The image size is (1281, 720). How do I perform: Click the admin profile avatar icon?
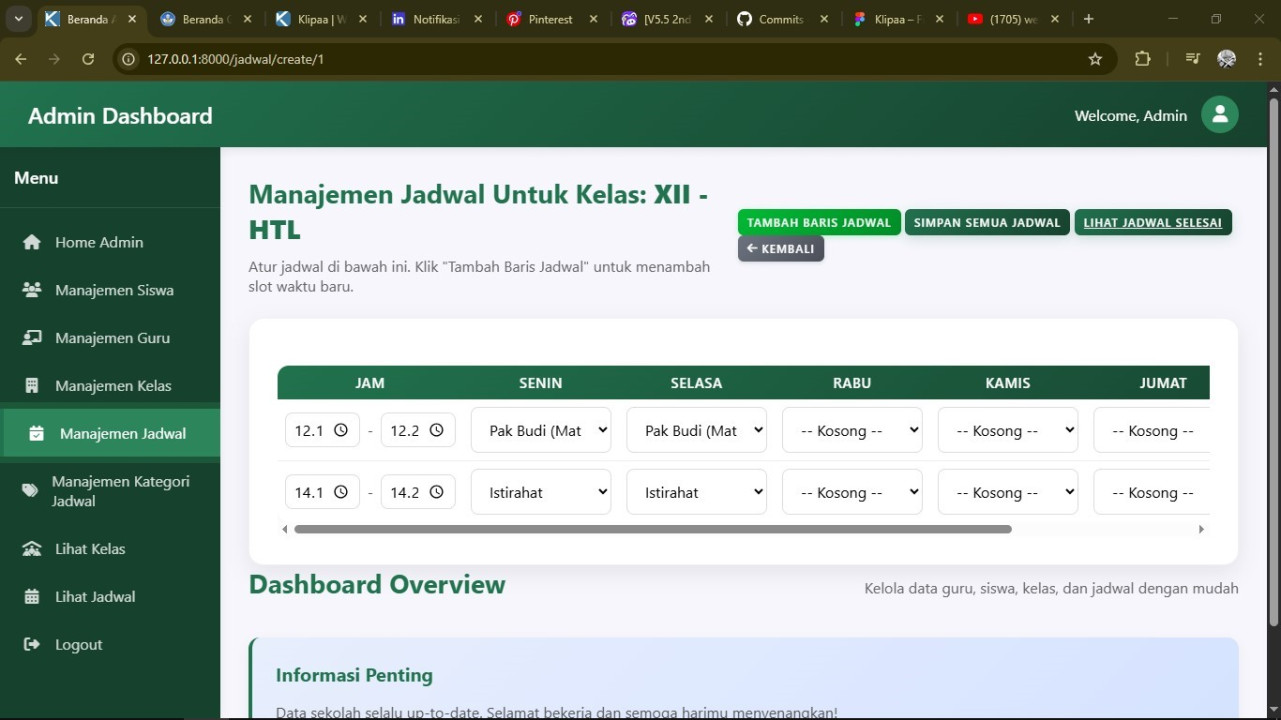tap(1219, 115)
